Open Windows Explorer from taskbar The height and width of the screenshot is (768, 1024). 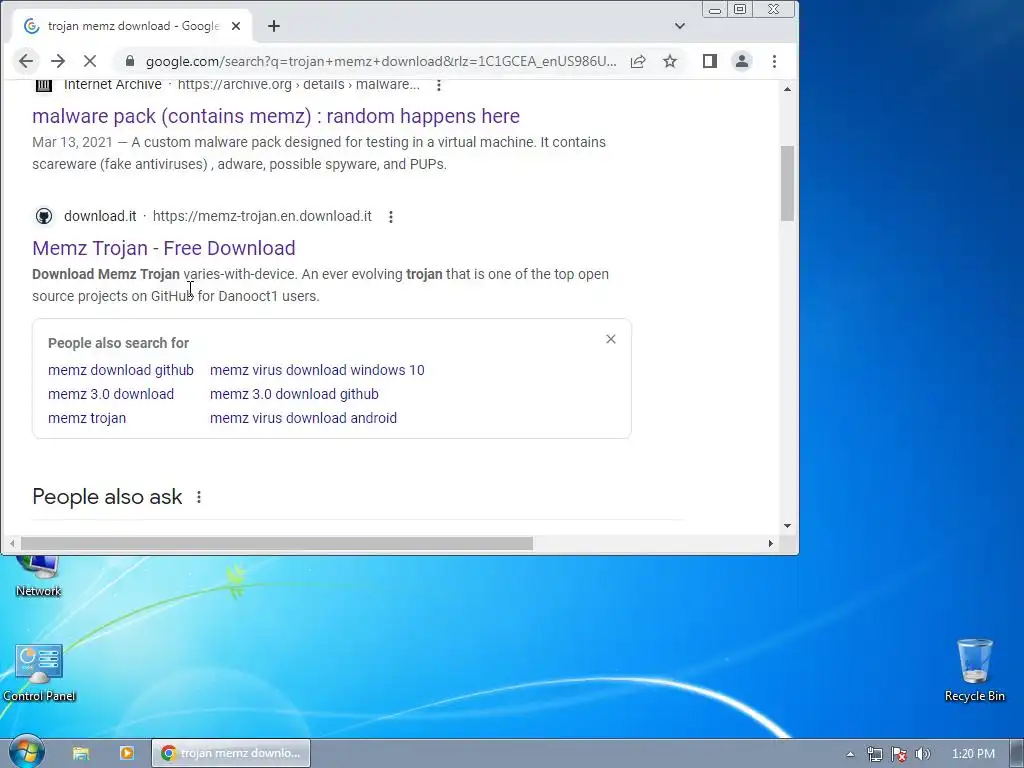(81, 753)
